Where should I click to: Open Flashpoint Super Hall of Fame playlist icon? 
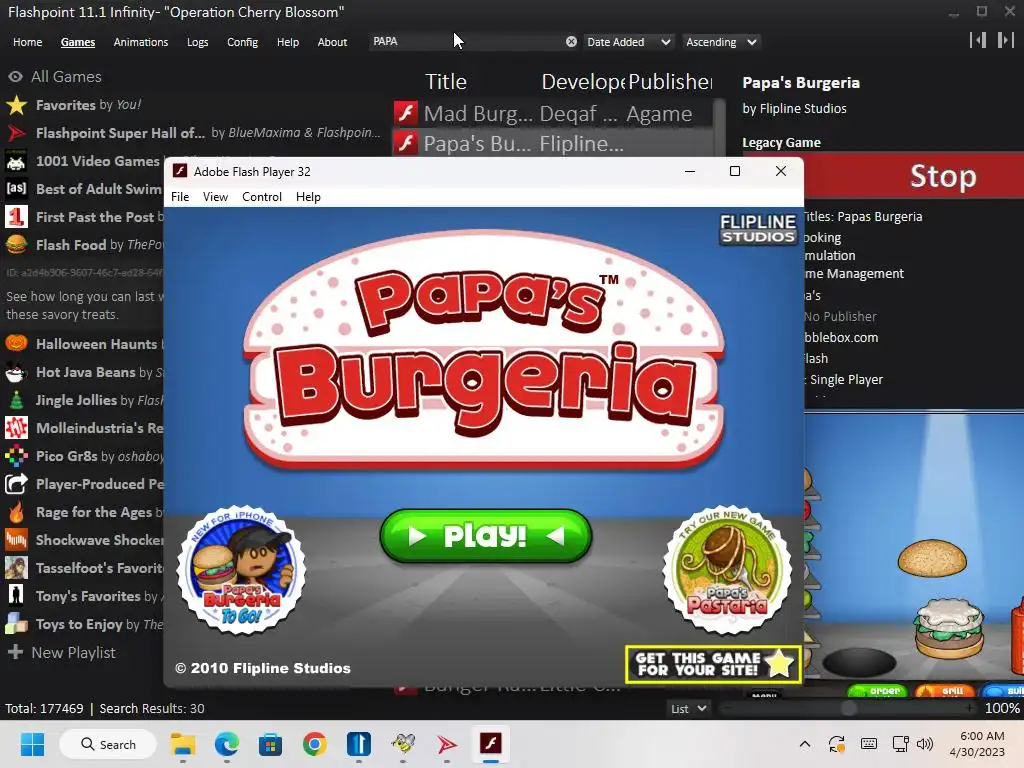16,133
